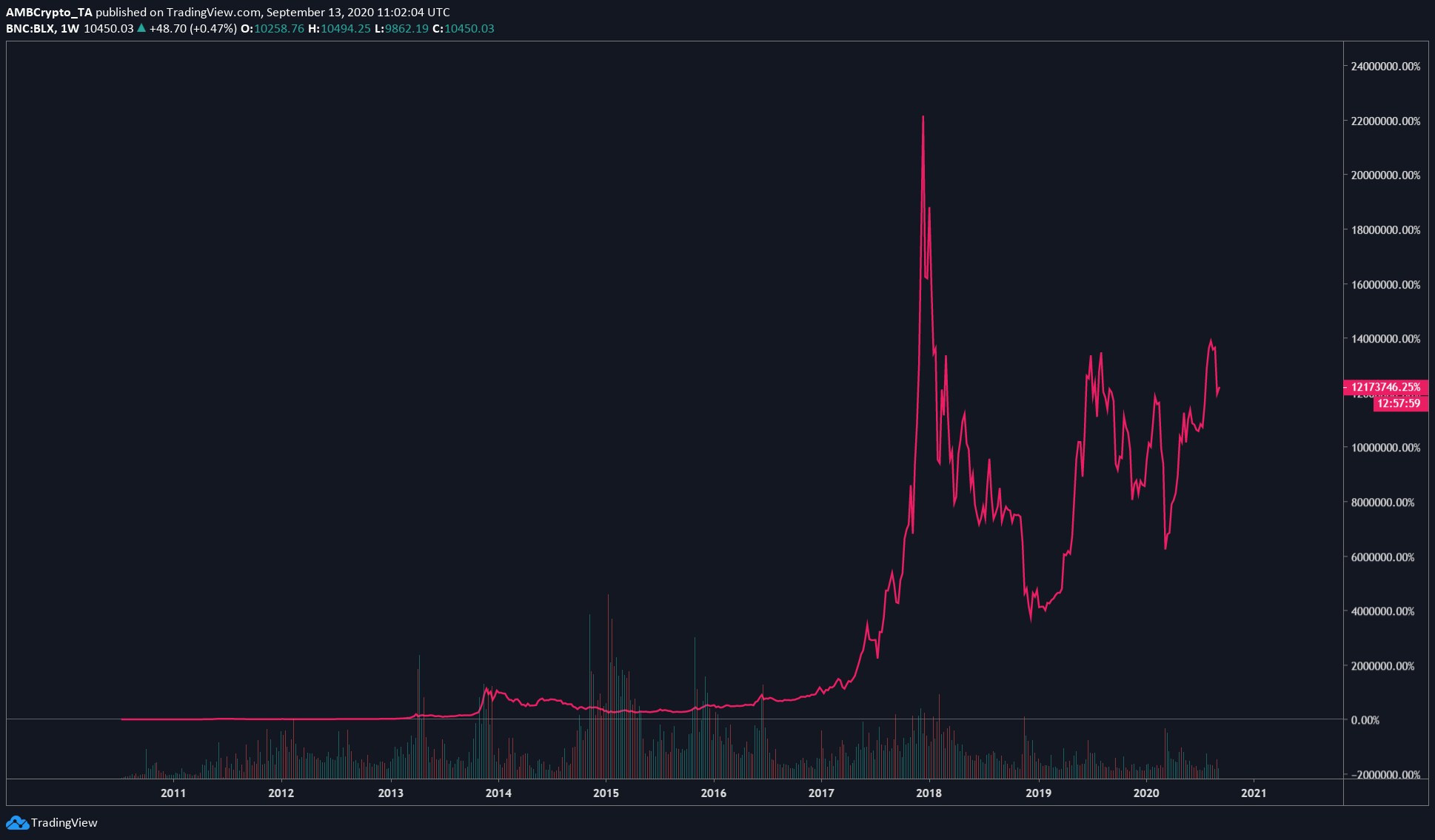The image size is (1435, 840).
Task: Click the BNC:BLX symbol label
Action: pyautogui.click(x=30, y=29)
